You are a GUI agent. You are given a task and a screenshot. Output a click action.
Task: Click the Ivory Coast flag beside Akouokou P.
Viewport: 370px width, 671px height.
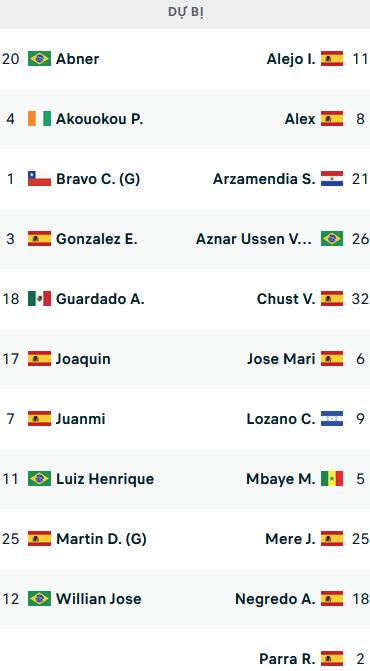(39, 119)
